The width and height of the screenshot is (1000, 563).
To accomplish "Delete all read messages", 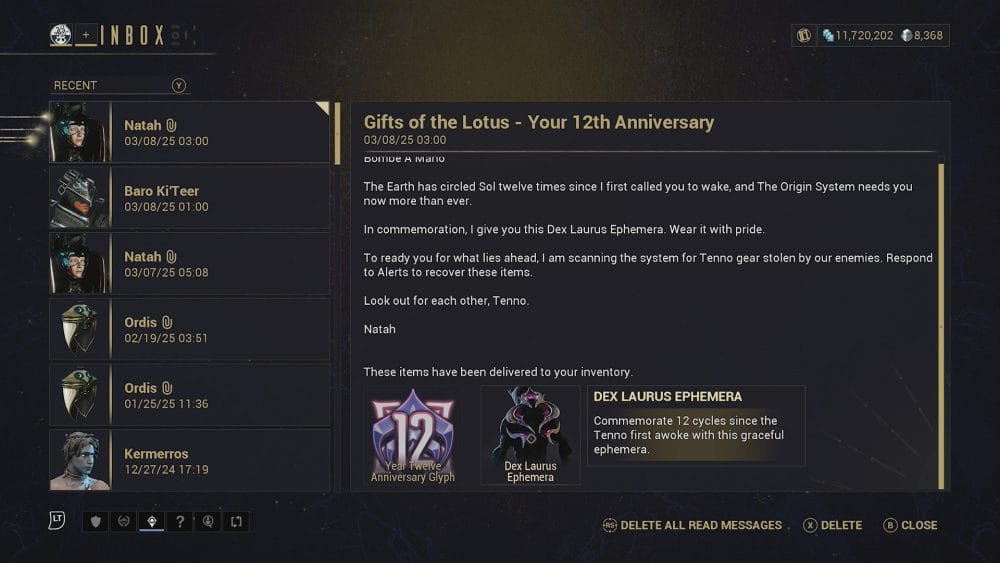I will click(x=692, y=525).
